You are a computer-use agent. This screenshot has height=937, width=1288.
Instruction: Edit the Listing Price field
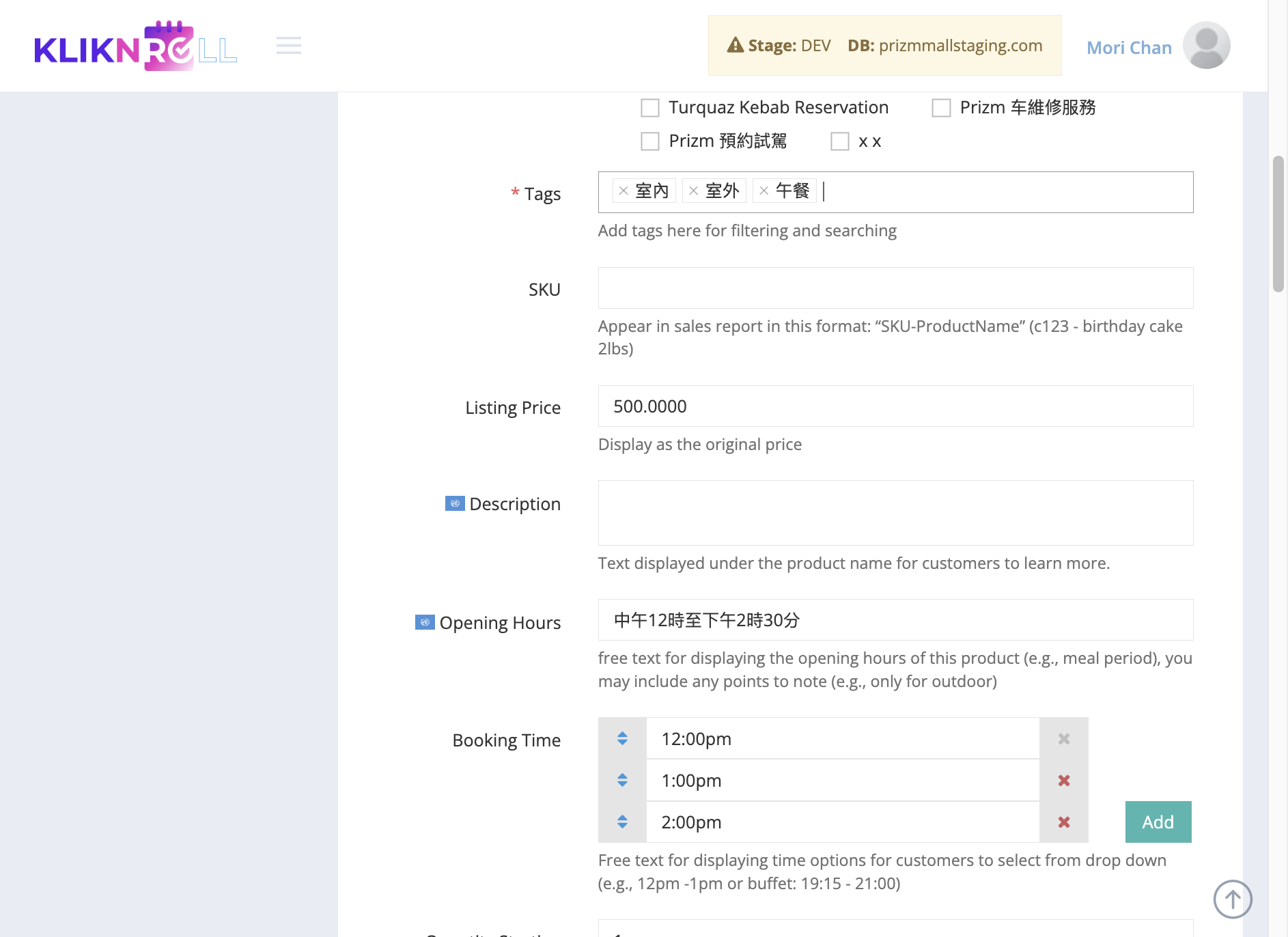click(895, 406)
